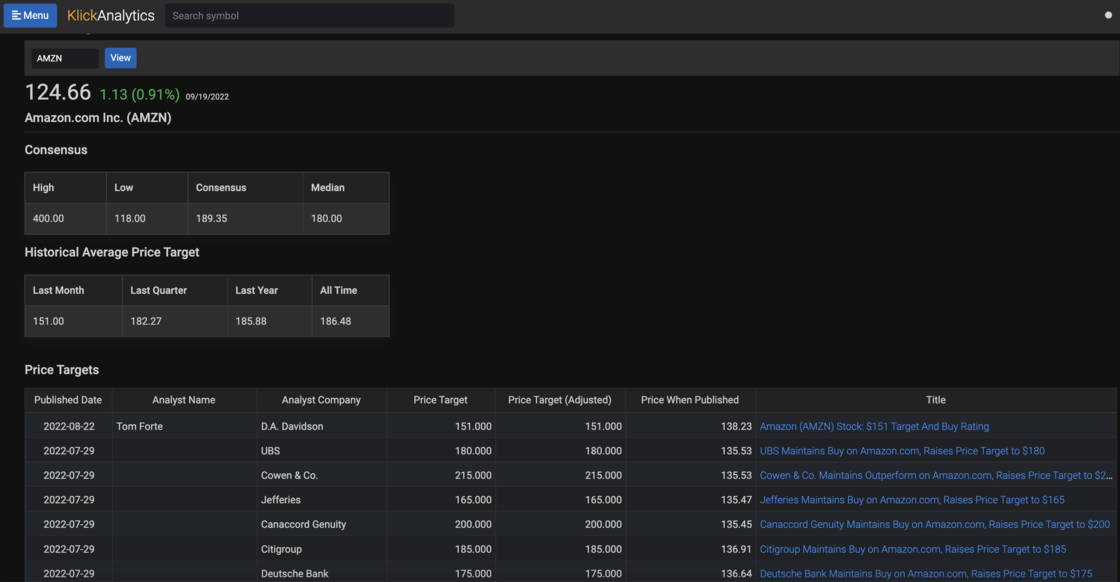Click price when published 138.23
Viewport: 1120px width, 582px height.
pos(736,426)
